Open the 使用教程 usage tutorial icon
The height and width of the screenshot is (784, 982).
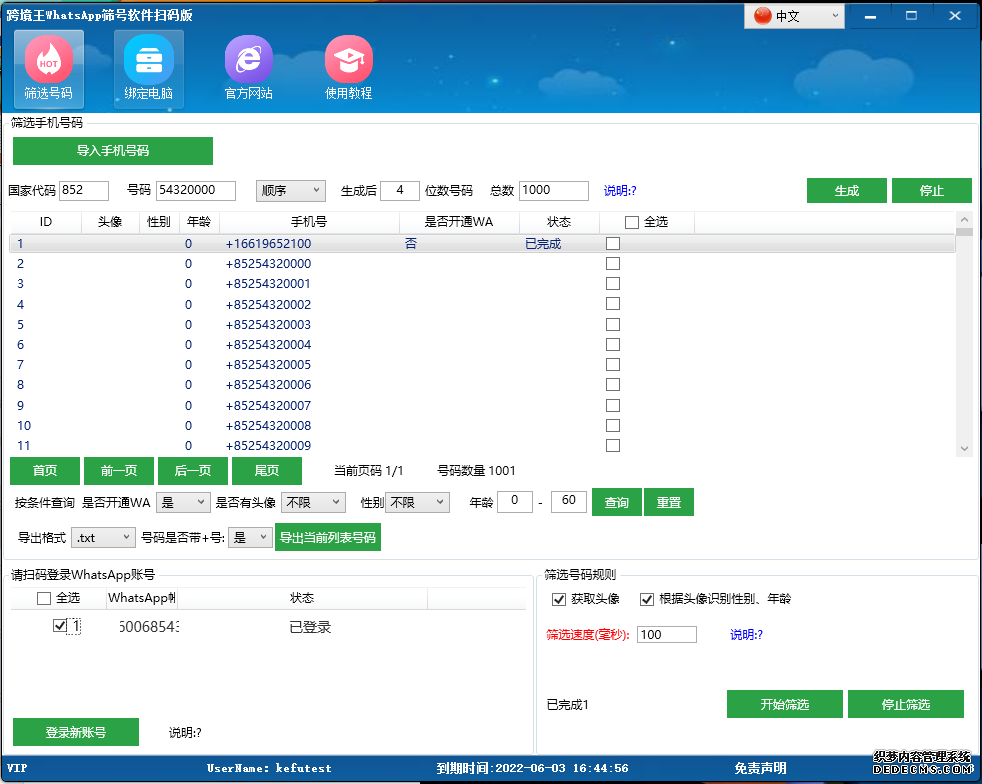(348, 68)
